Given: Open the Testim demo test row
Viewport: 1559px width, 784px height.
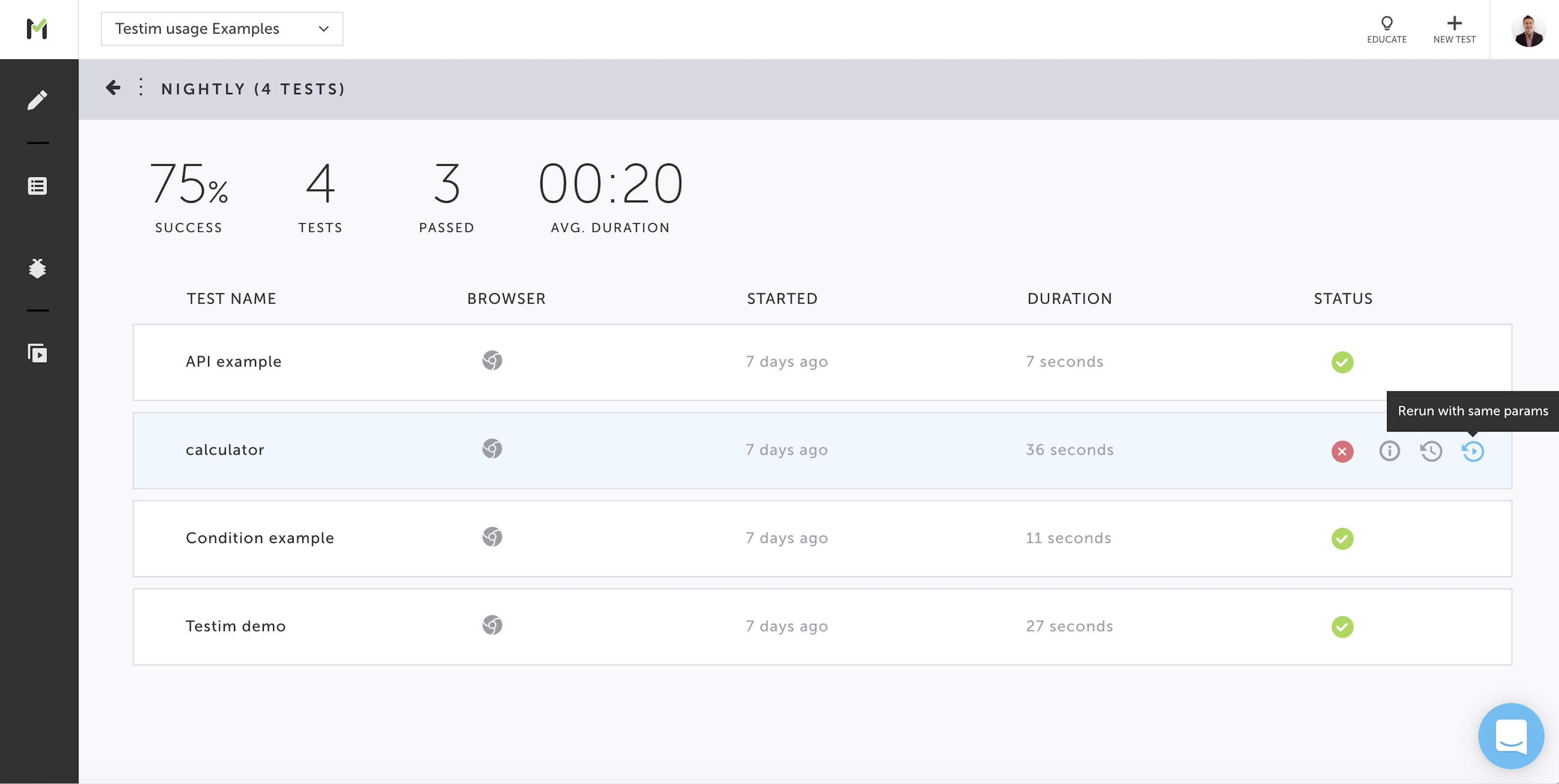Looking at the screenshot, I should click(x=235, y=626).
